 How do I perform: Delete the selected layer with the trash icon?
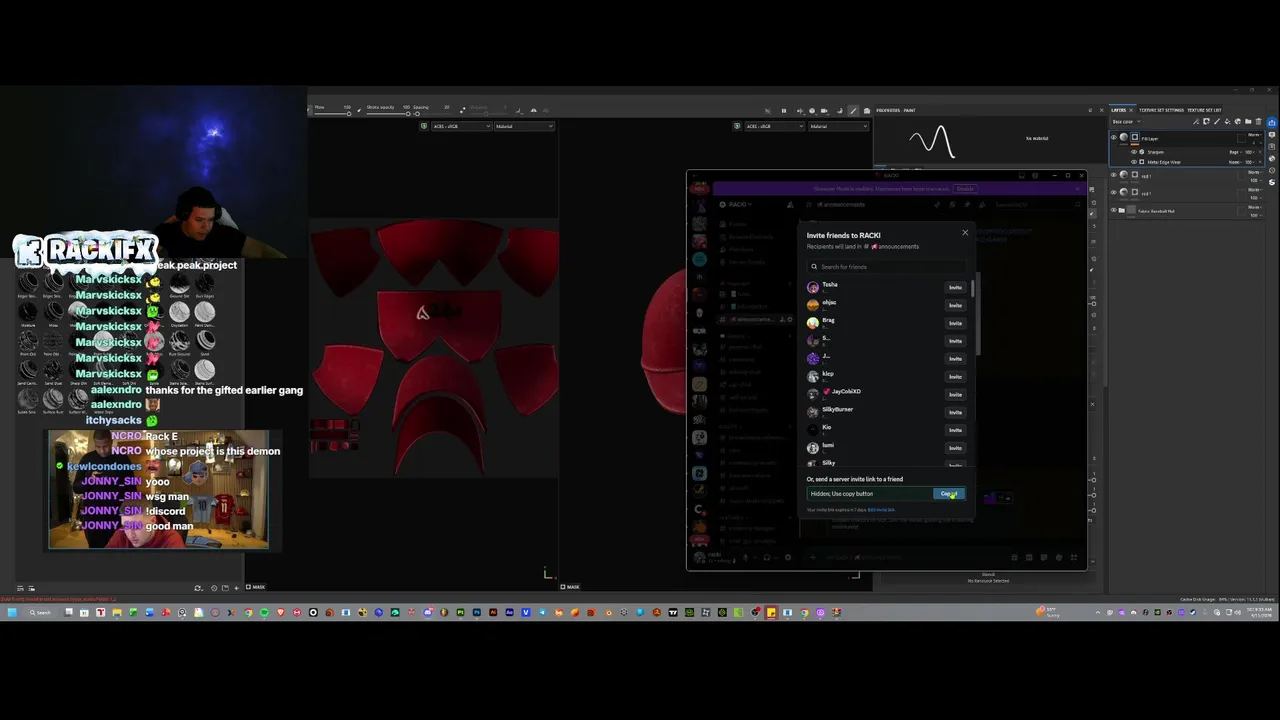pos(1258,121)
